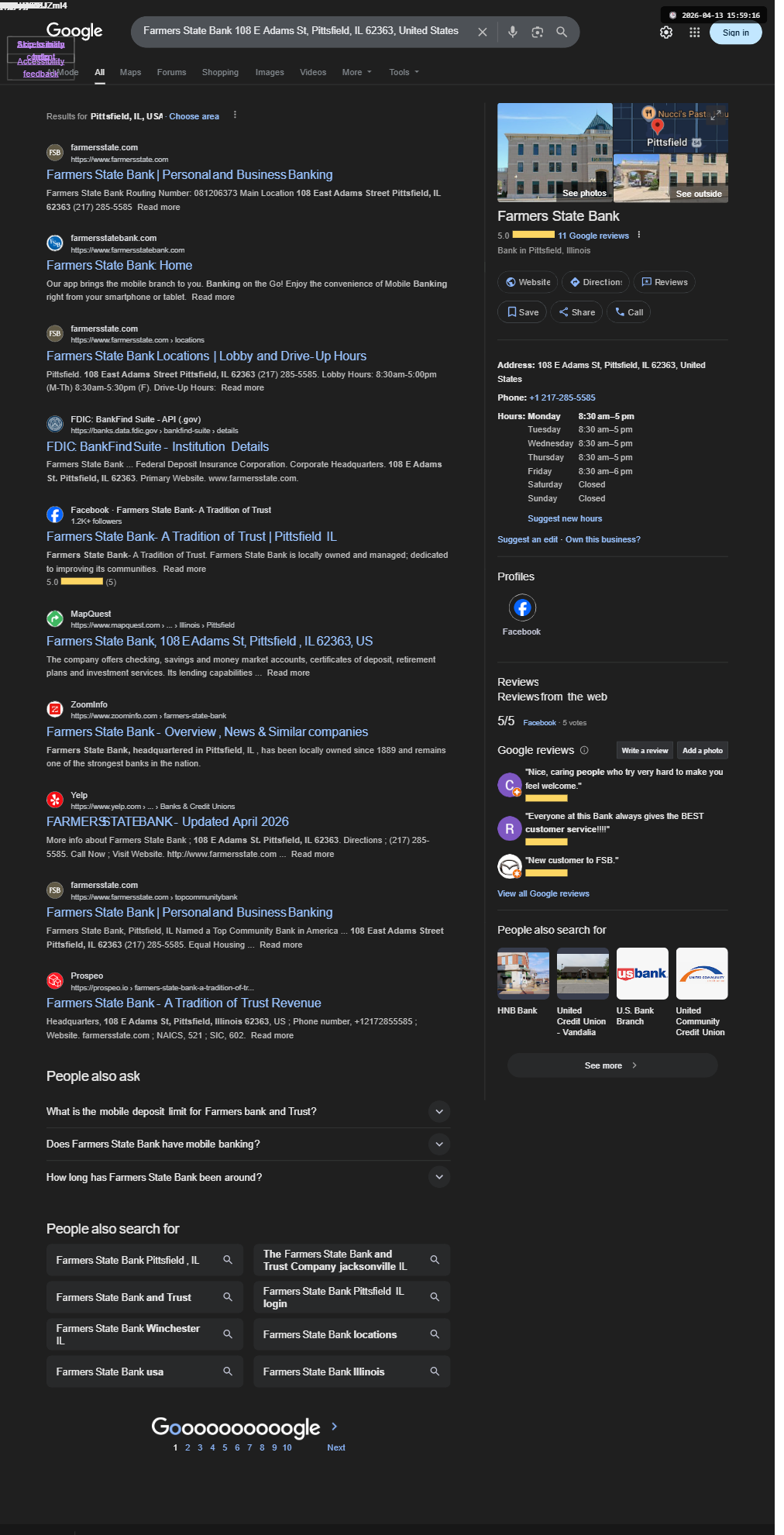Go to results page 2
Screen dimensions: 784x1535
pyautogui.click(x=187, y=1447)
